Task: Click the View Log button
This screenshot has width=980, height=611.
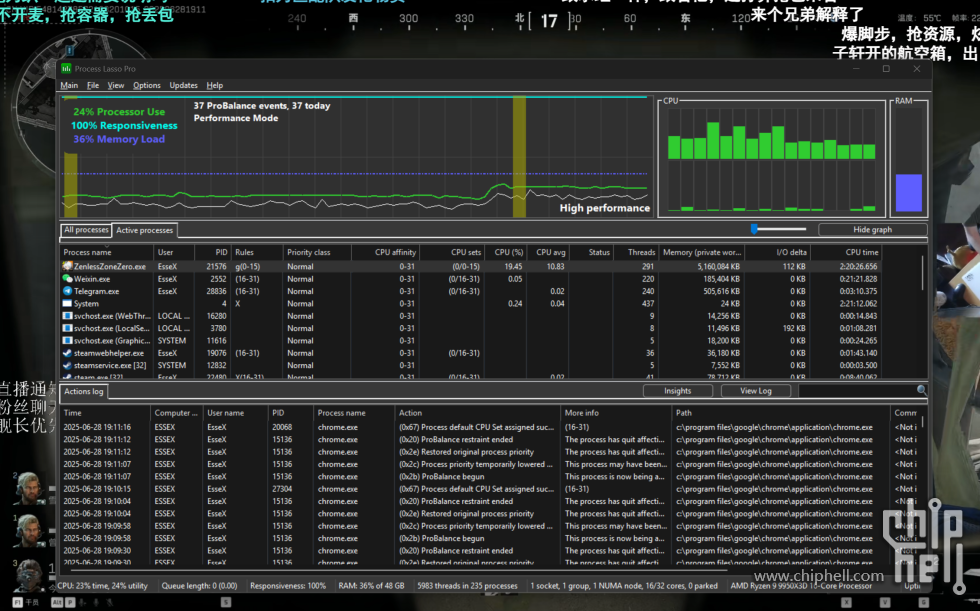Action: [756, 391]
